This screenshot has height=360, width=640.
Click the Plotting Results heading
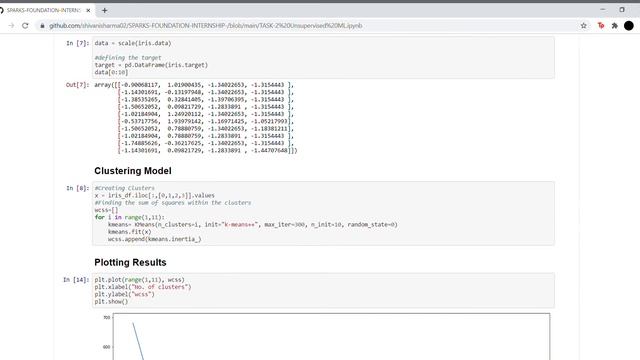[130, 262]
